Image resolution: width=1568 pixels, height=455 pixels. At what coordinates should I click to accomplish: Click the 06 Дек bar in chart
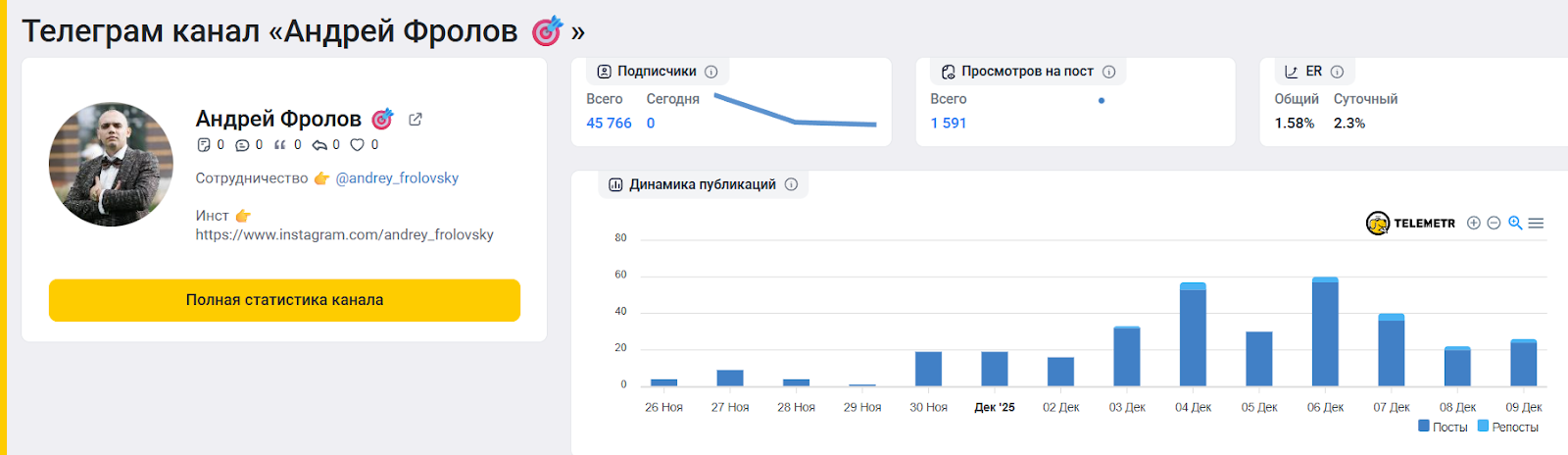(1325, 333)
